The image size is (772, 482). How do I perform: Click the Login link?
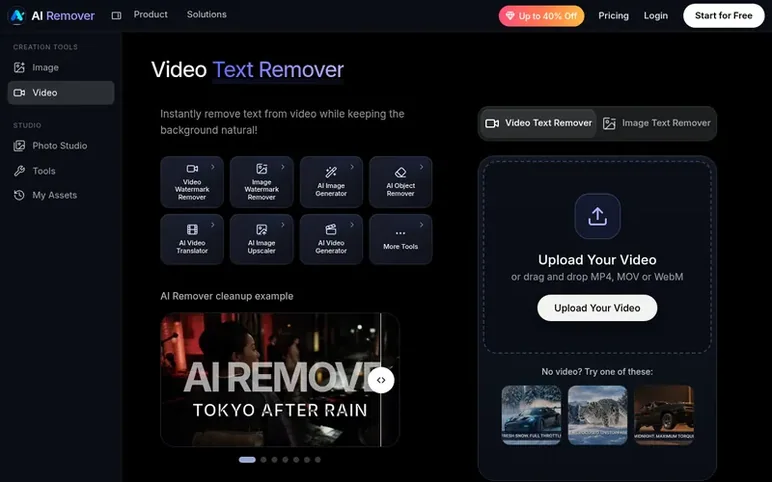click(x=656, y=16)
